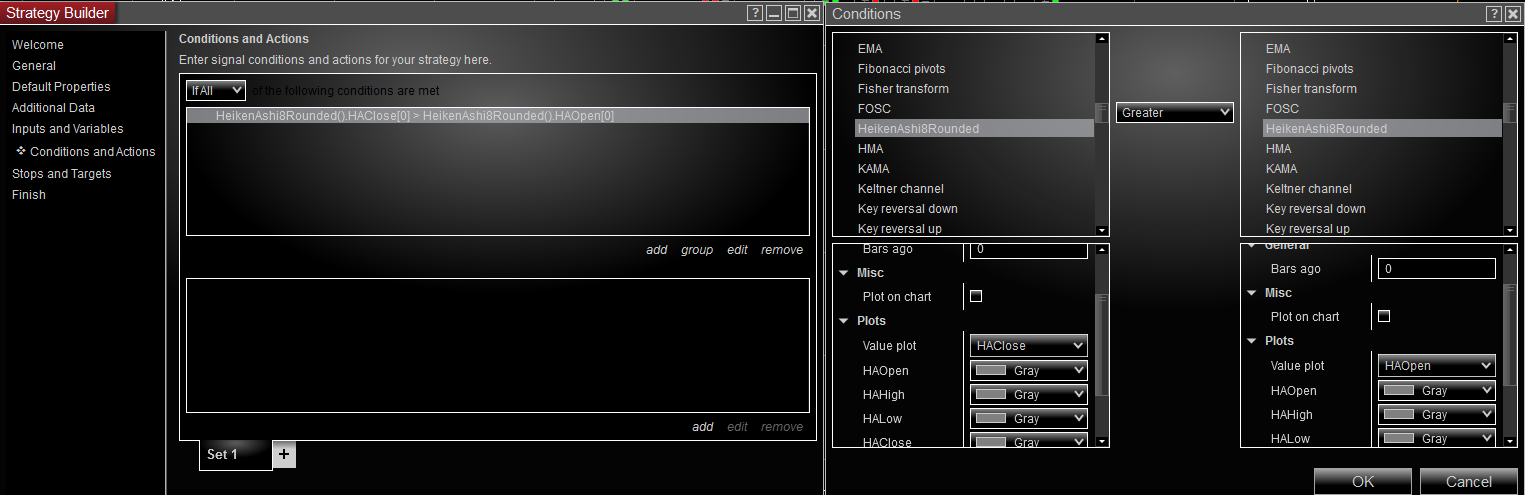
Task: Open left HAOpen color dropdown
Action: click(x=1029, y=370)
